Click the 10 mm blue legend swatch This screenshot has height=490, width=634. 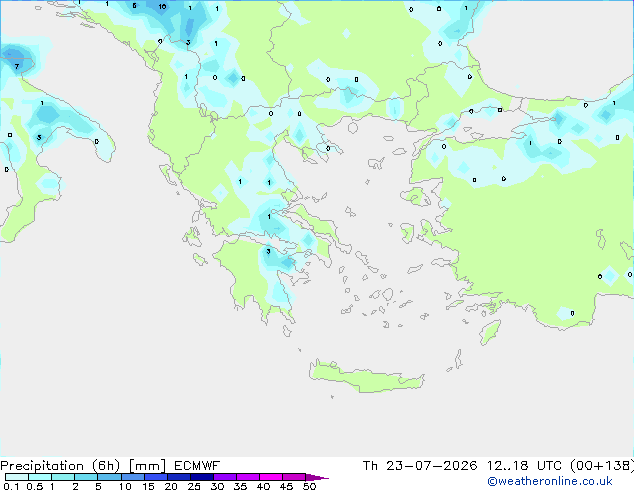133,477
